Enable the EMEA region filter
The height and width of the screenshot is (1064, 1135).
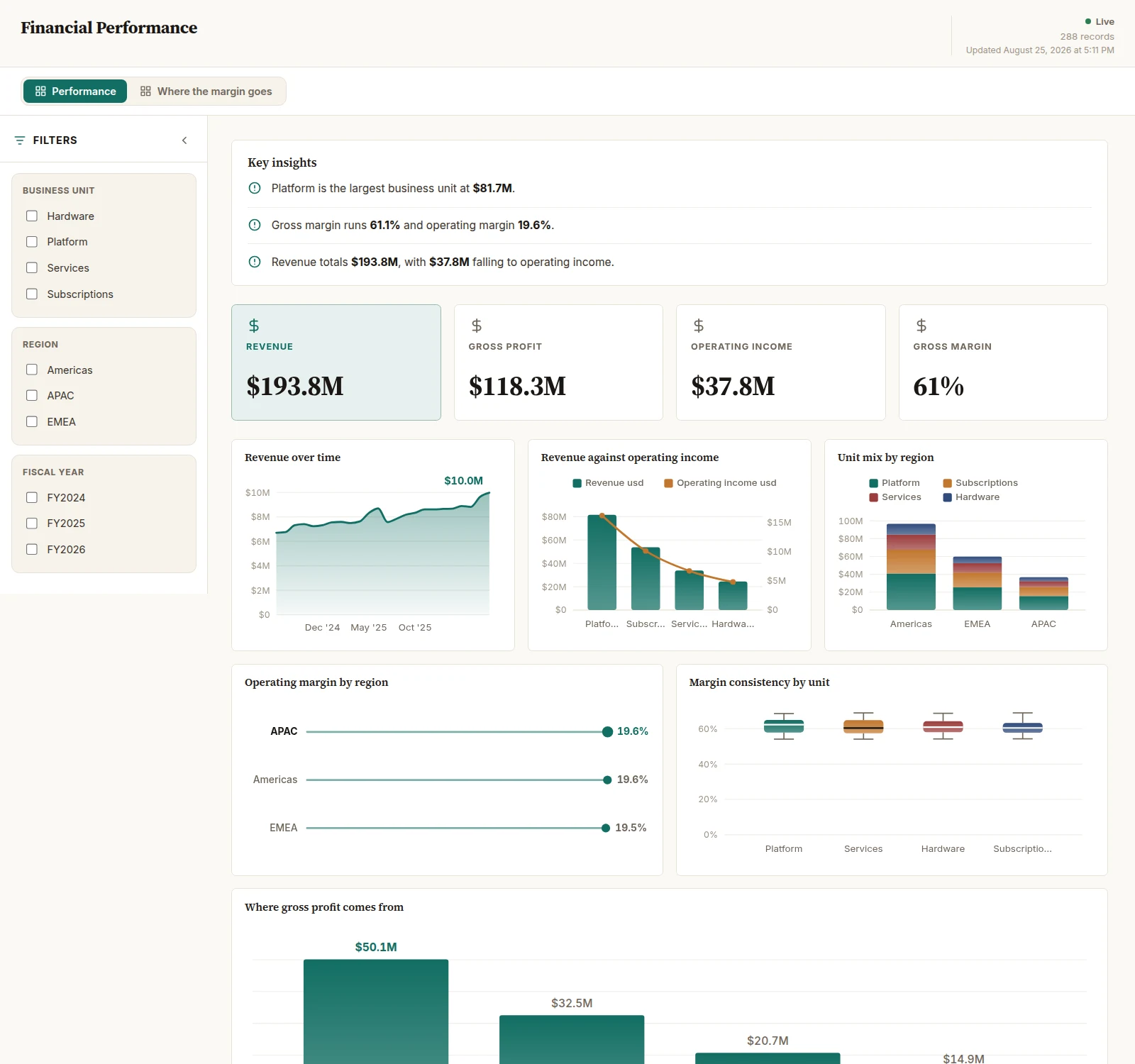[x=32, y=421]
